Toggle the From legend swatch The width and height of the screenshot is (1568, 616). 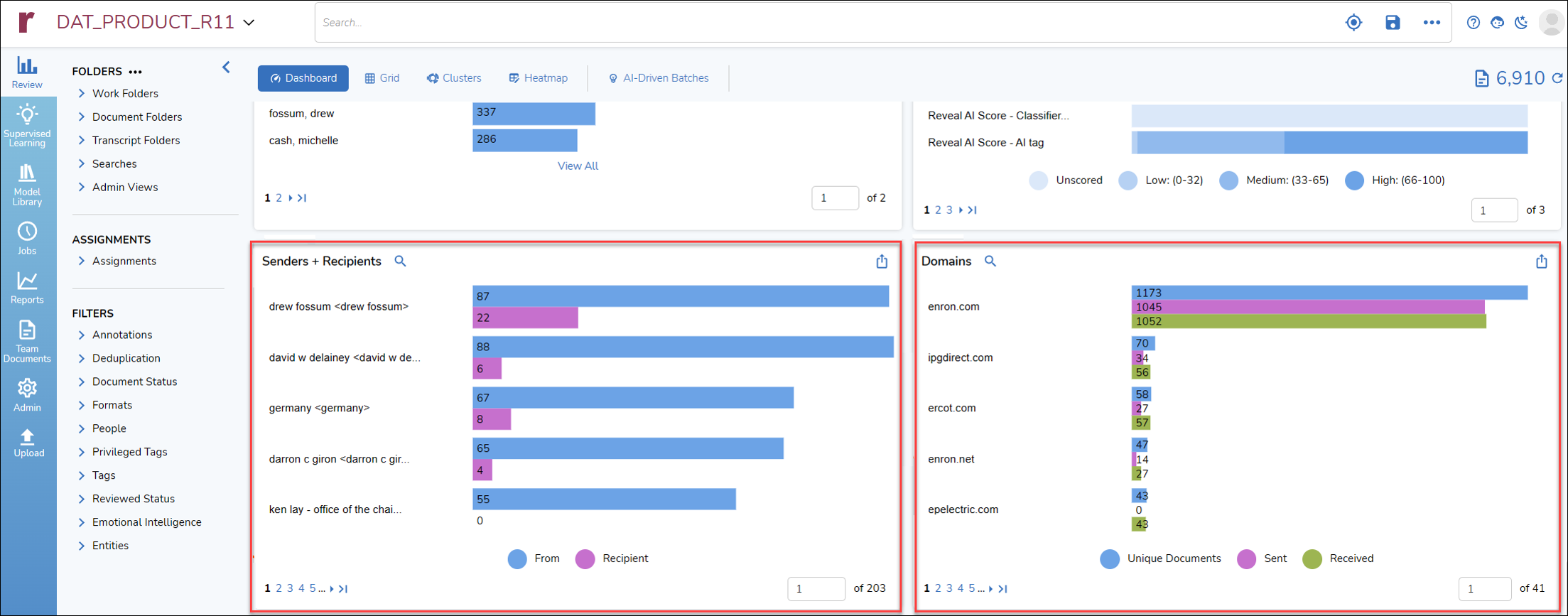517,559
